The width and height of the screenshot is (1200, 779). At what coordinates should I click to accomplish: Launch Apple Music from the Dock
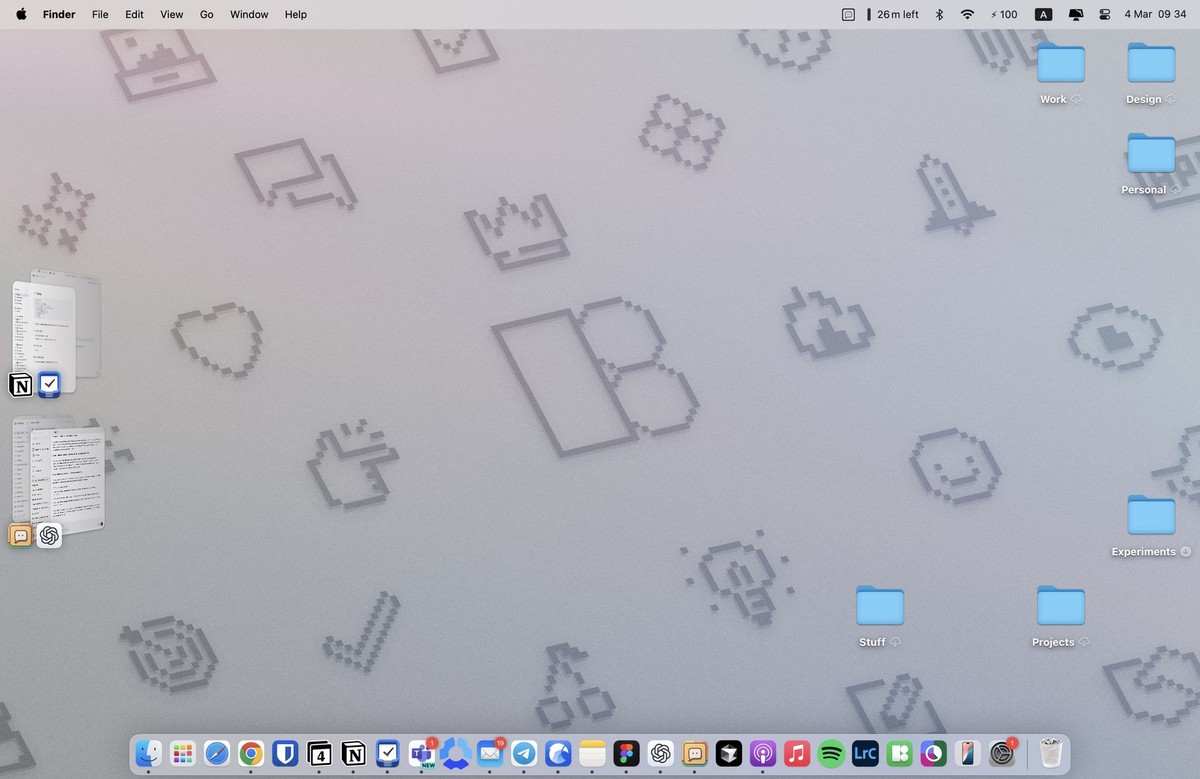(797, 753)
